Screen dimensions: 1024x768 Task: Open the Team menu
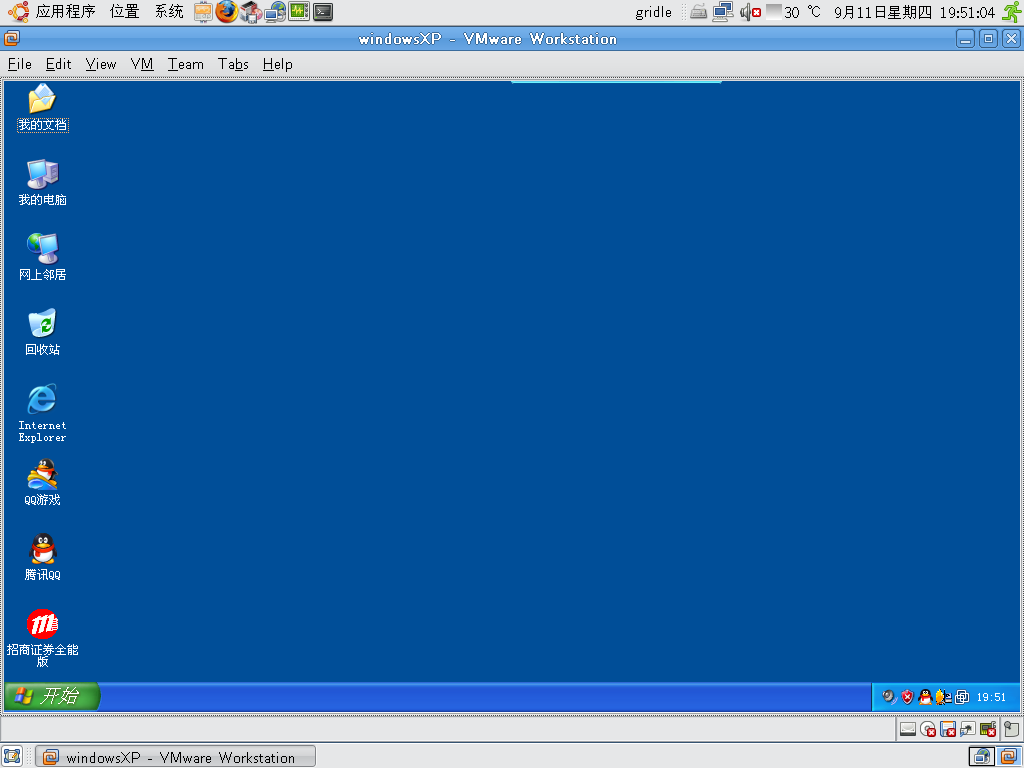click(185, 64)
